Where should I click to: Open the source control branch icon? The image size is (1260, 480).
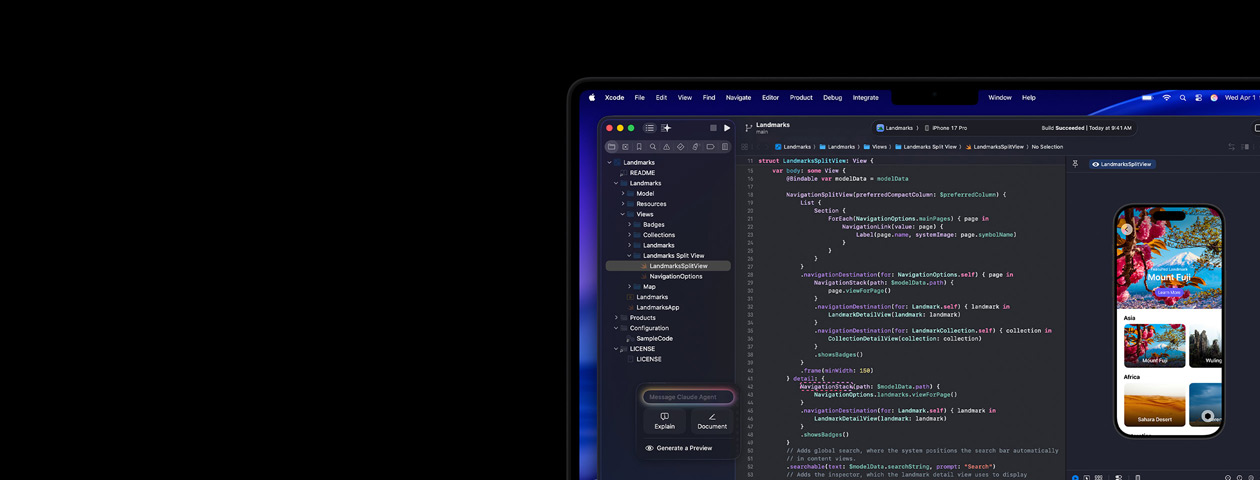(x=748, y=128)
